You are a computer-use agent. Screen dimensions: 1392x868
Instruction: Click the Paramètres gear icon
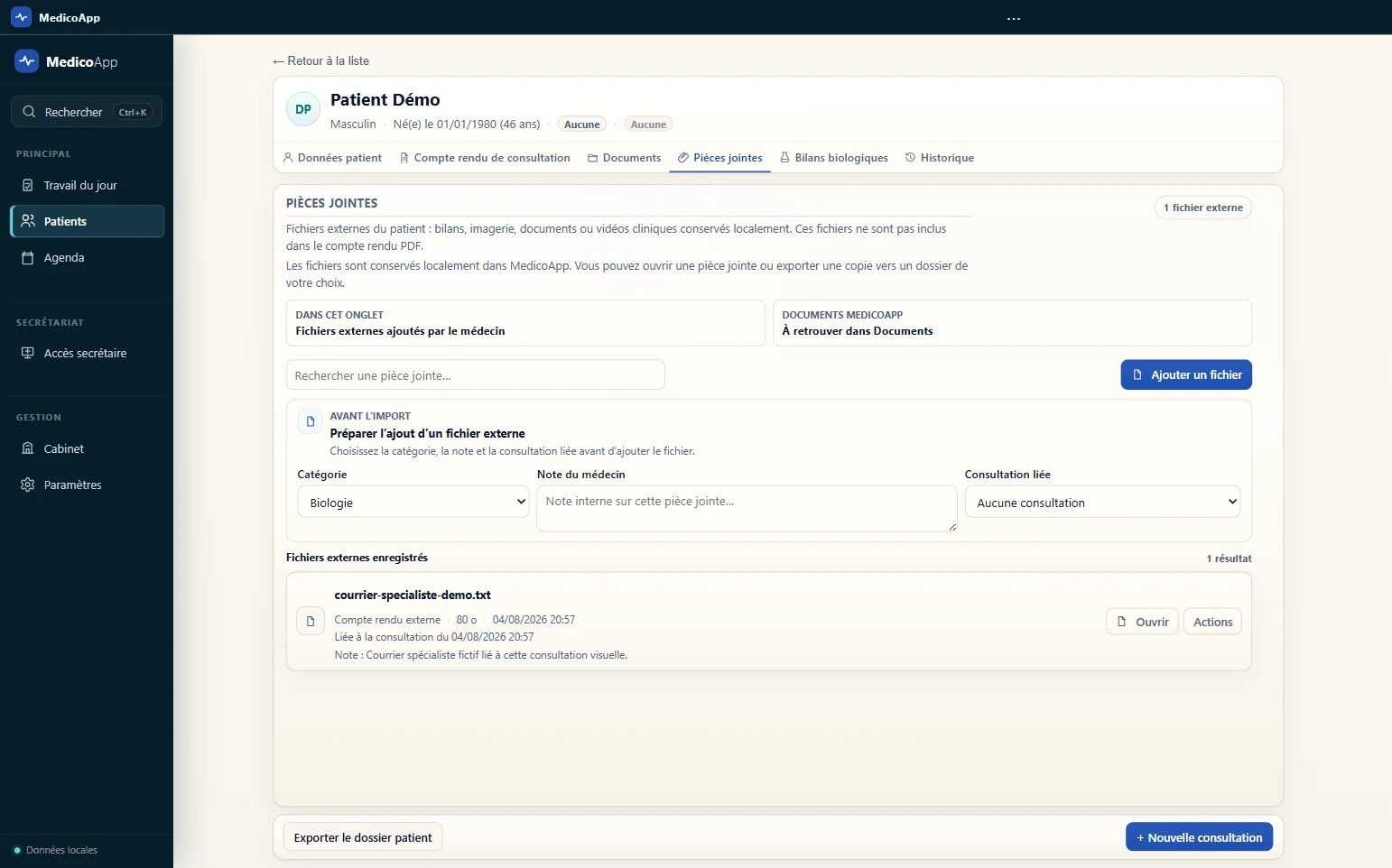pyautogui.click(x=28, y=485)
